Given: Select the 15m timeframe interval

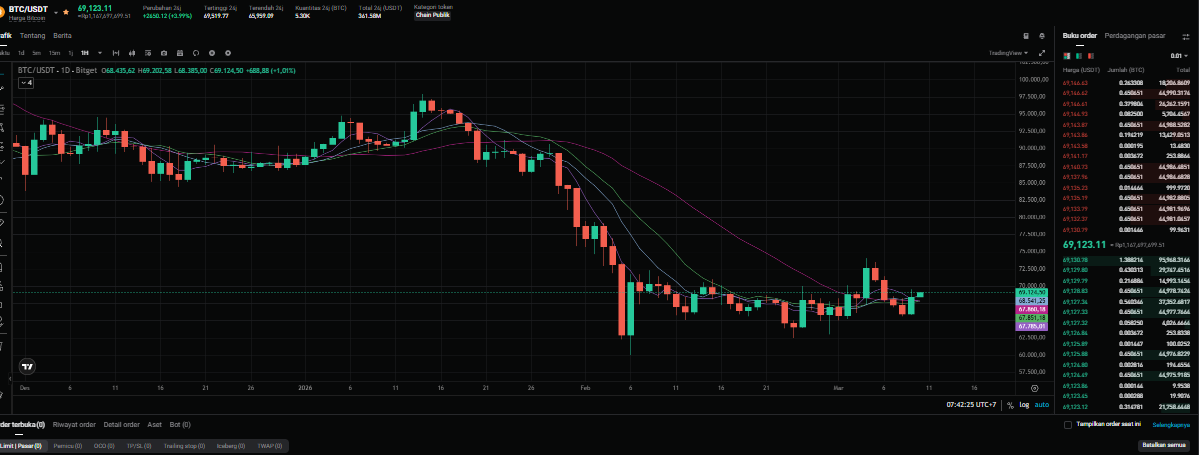Looking at the screenshot, I should (x=53, y=52).
